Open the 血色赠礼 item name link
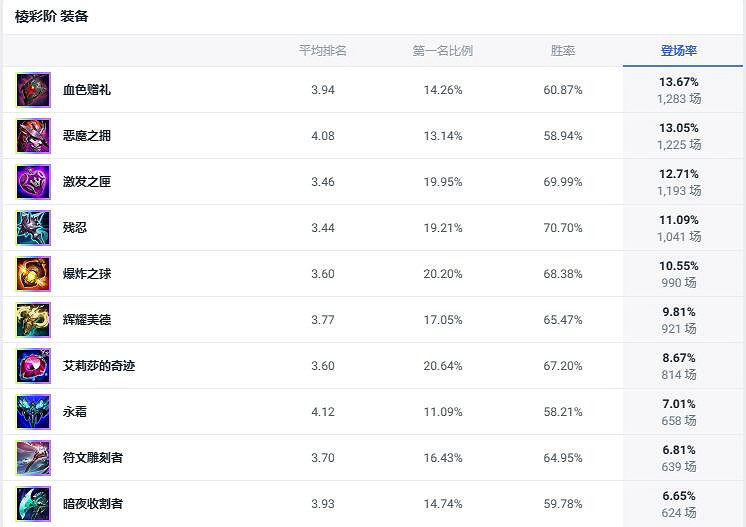 click(x=87, y=90)
